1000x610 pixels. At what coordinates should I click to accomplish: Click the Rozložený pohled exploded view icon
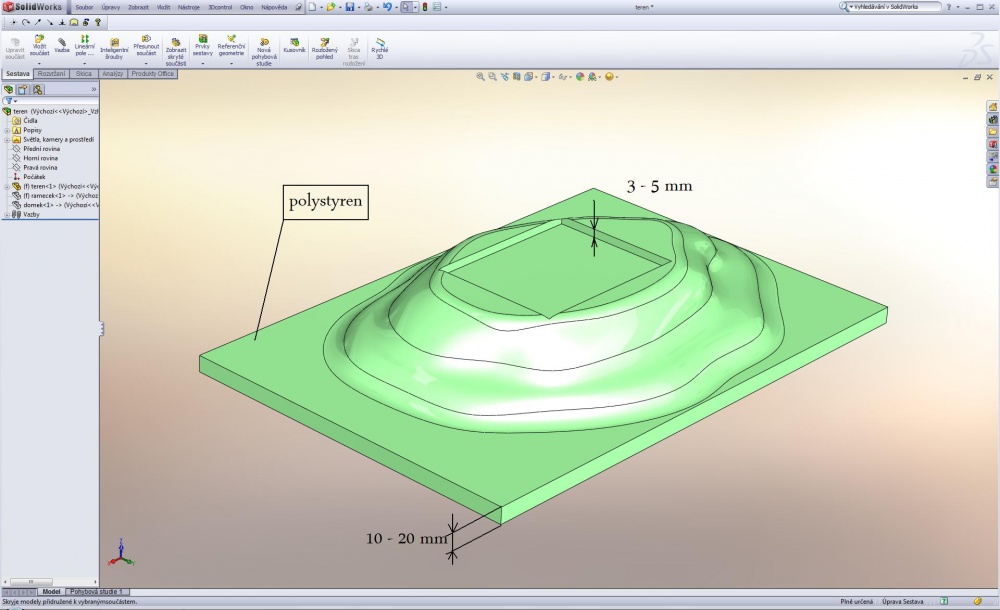tap(325, 42)
